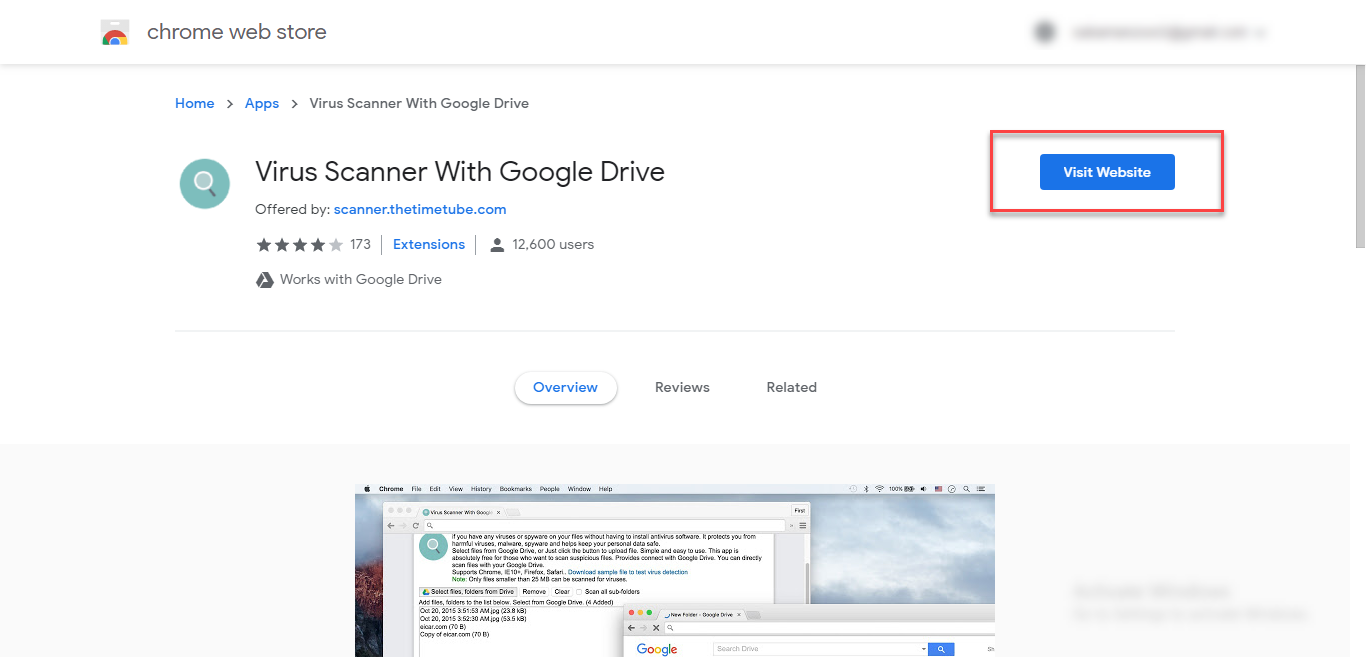The image size is (1366, 657).
Task: Click the large "Virus Scanner With Google Drive" title
Action: [x=460, y=172]
